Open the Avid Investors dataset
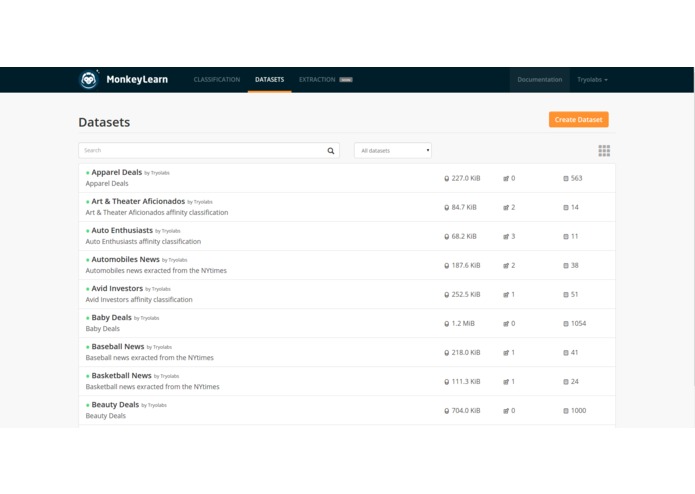Viewport: 695px width, 494px height. (117, 288)
